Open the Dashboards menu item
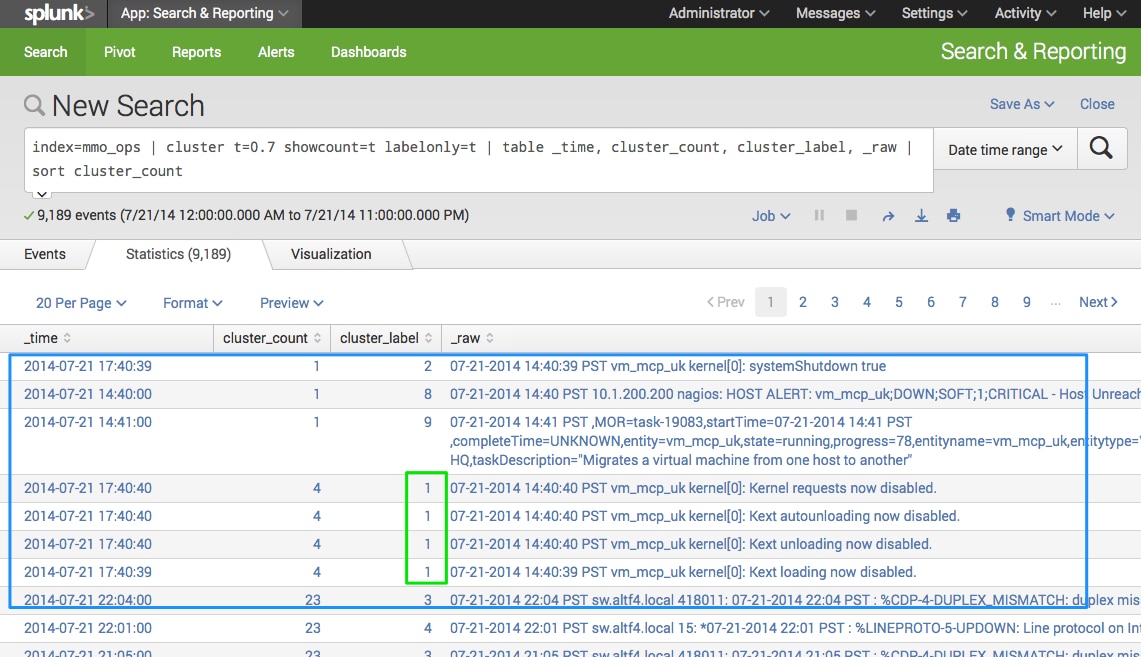Screen dimensions: 1141x657 pyautogui.click(x=368, y=52)
